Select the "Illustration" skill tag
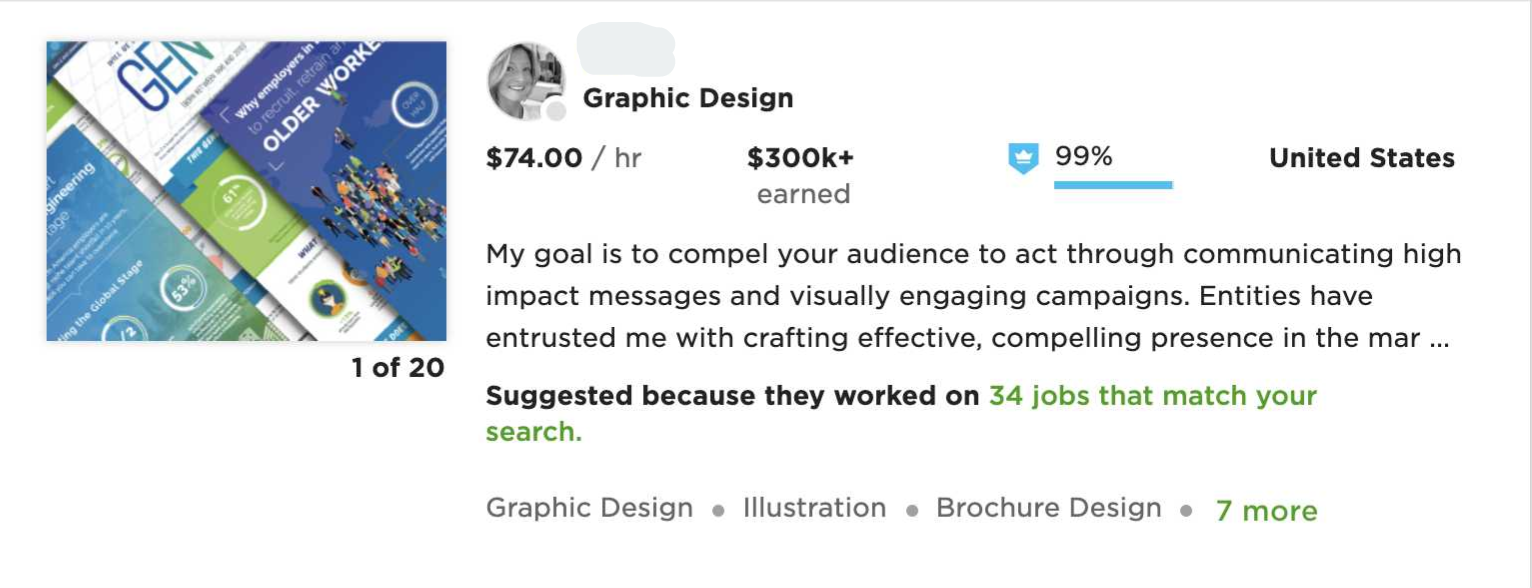1532x588 pixels. pos(814,508)
